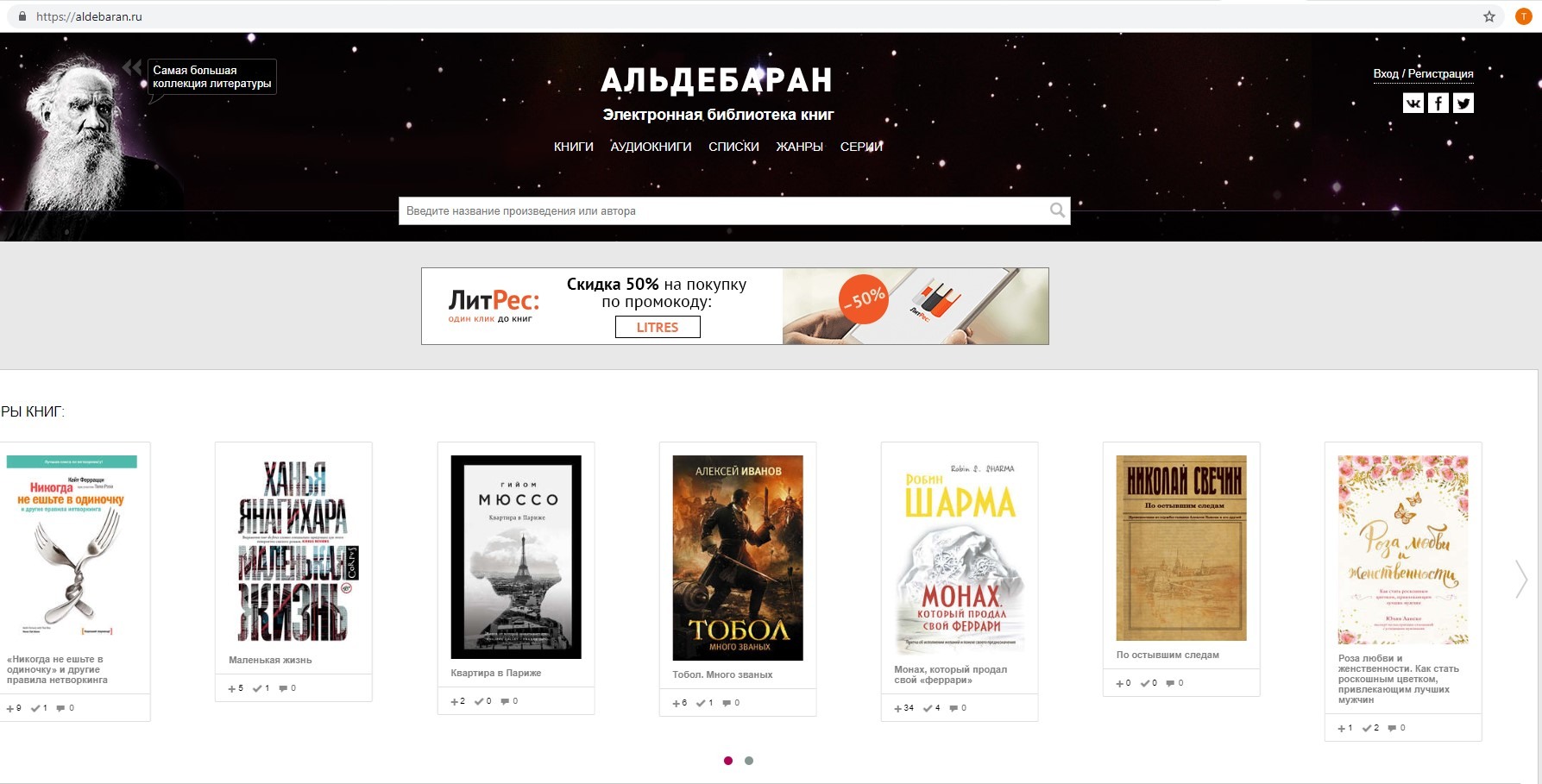Mark Тобол. Много званых as read
The image size is (1542, 784).
(x=701, y=703)
